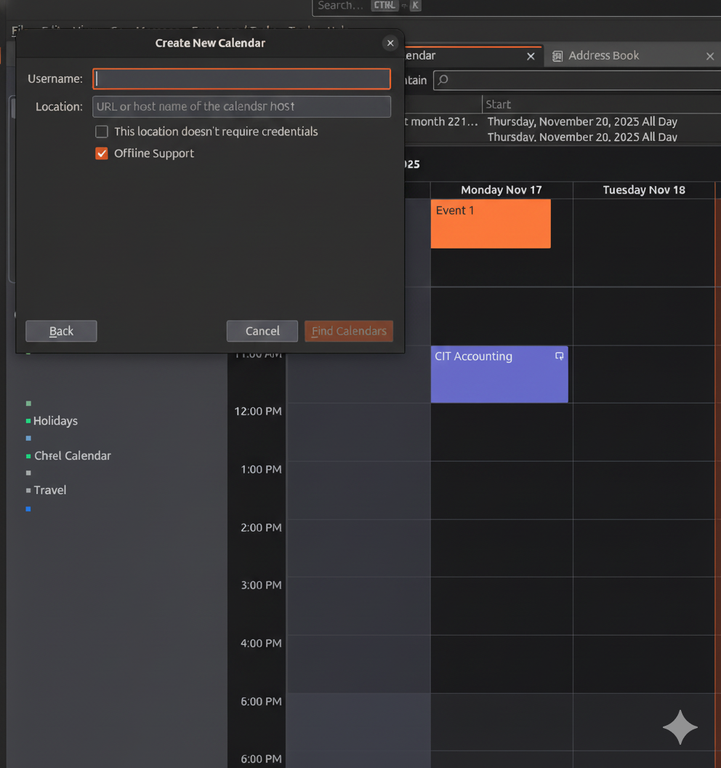Image resolution: width=721 pixels, height=768 pixels.
Task: Go back with the Back button
Action: click(x=61, y=331)
